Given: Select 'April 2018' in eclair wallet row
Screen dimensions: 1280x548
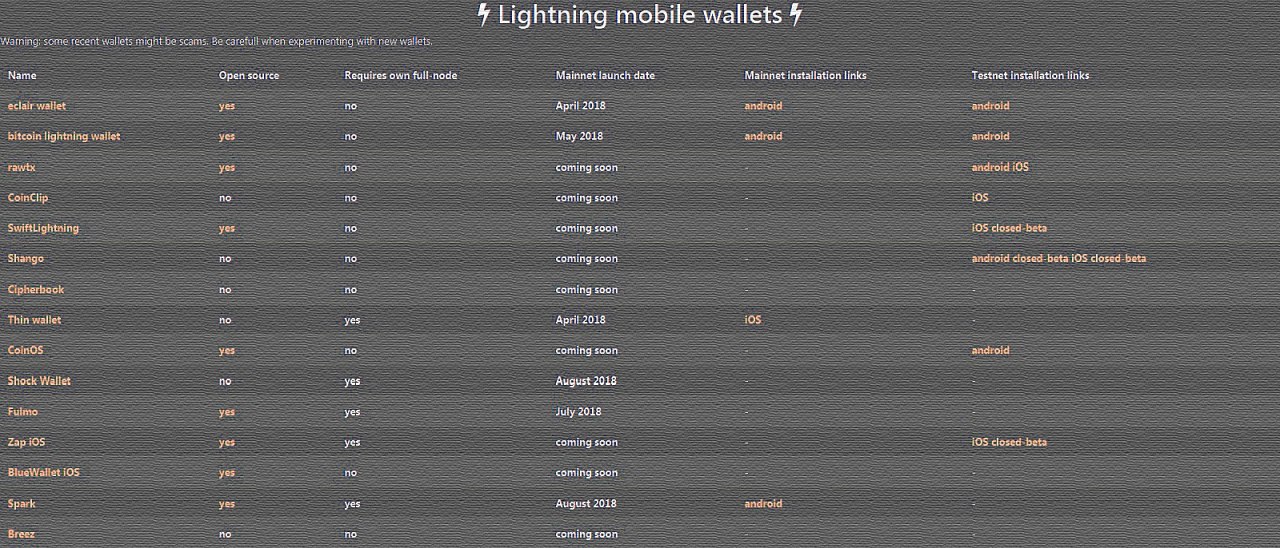Looking at the screenshot, I should pyautogui.click(x=581, y=106).
